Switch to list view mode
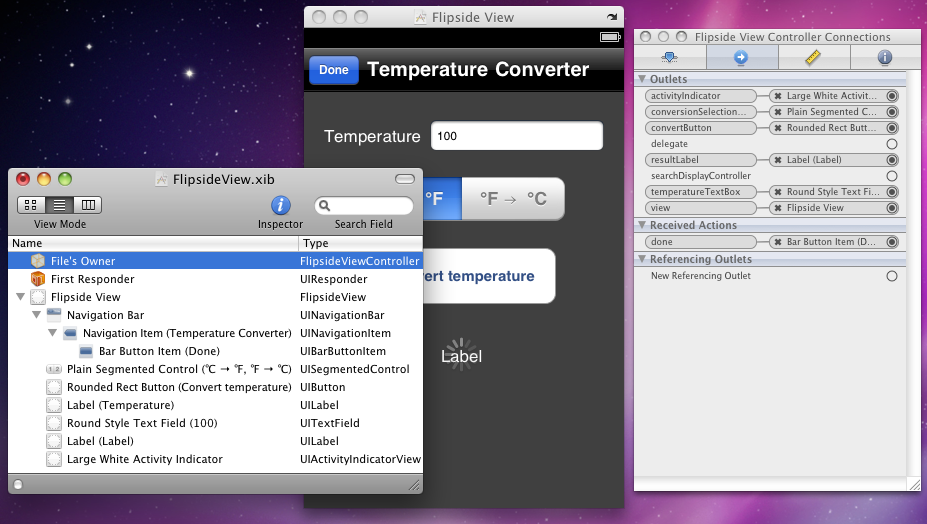 click(59, 205)
